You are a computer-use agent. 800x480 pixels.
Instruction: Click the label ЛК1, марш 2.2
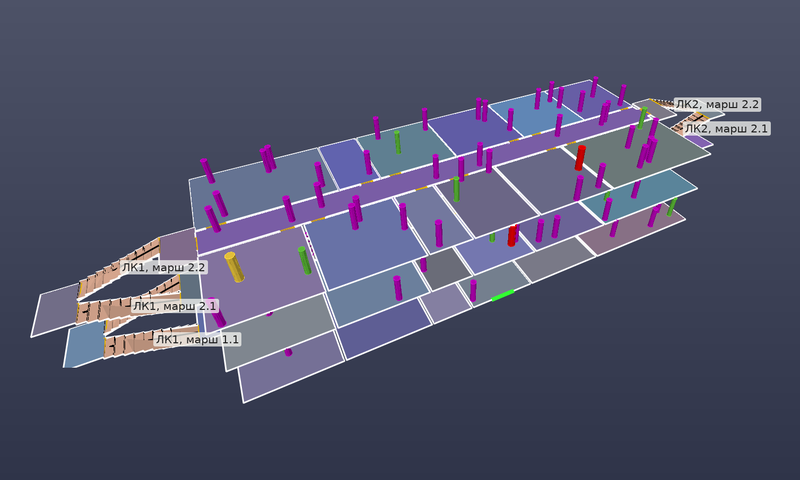pos(163,267)
